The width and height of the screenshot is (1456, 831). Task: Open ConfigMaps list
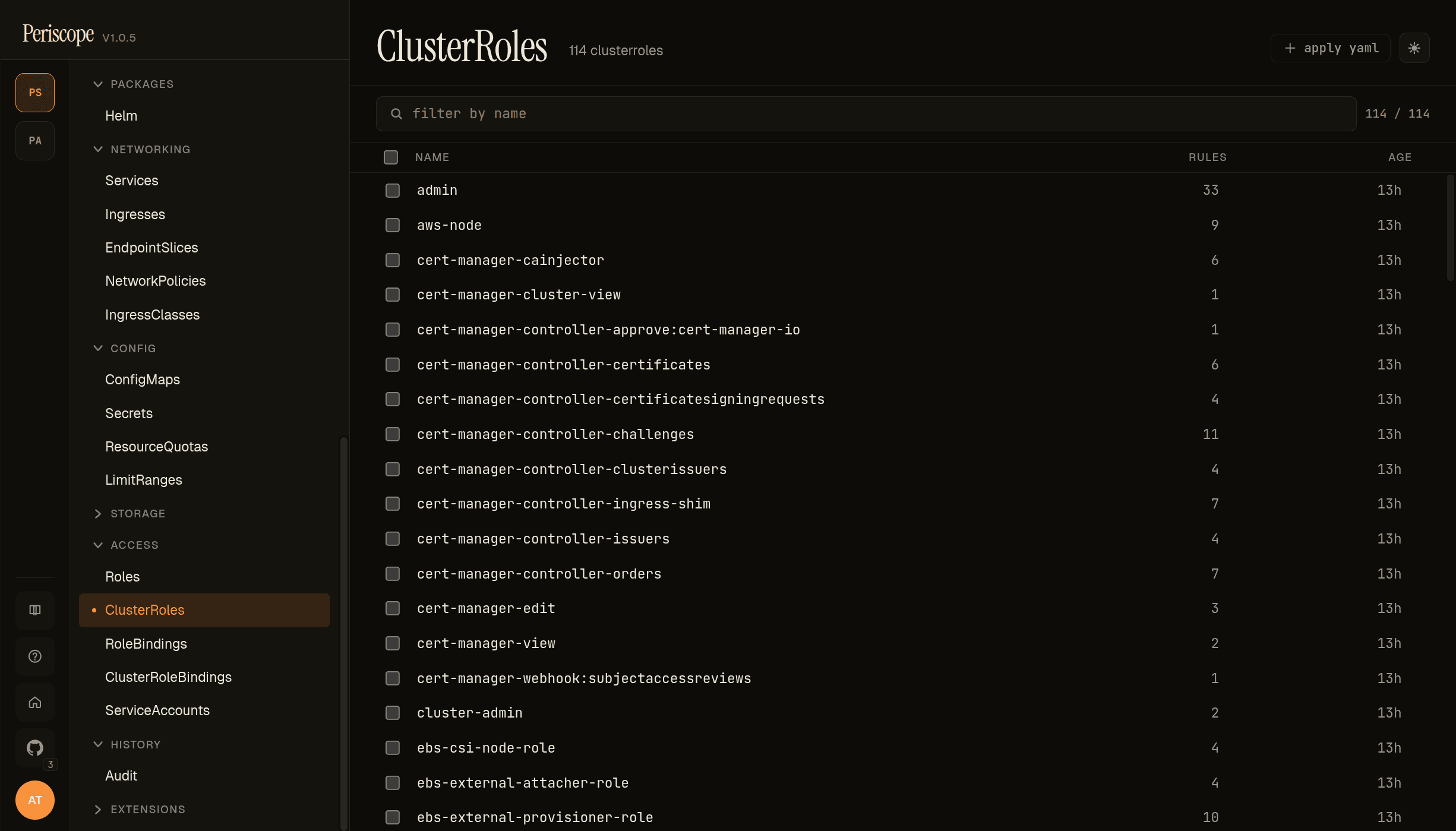[204, 380]
